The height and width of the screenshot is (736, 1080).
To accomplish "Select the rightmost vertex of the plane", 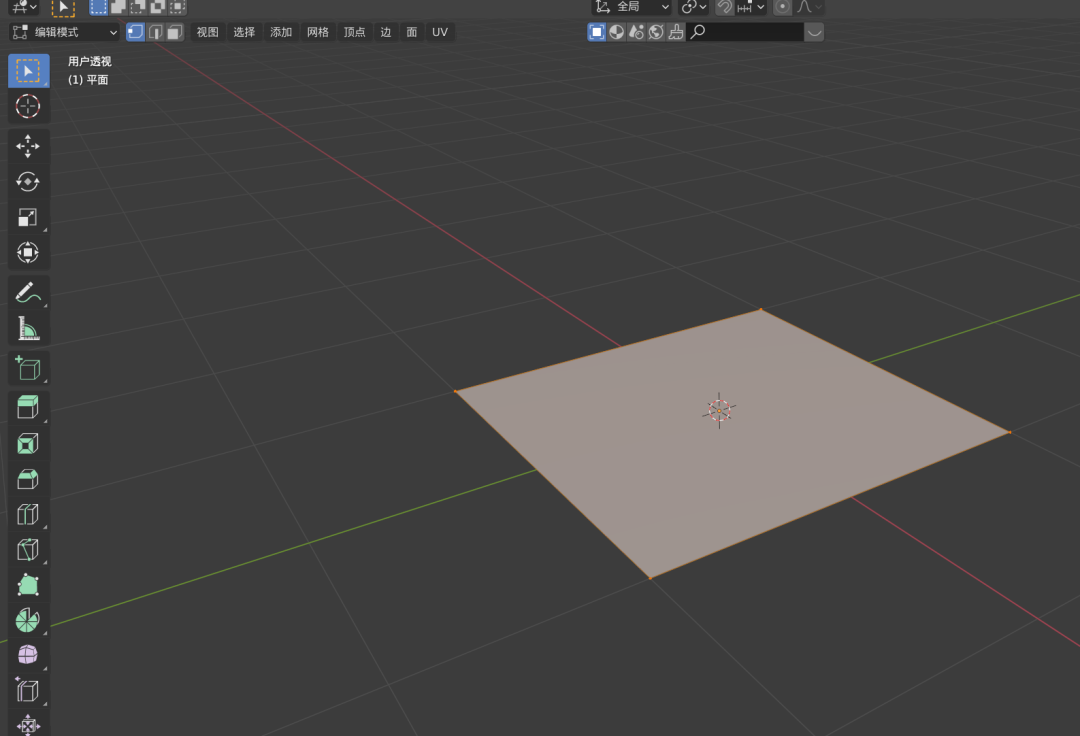I will 1010,432.
